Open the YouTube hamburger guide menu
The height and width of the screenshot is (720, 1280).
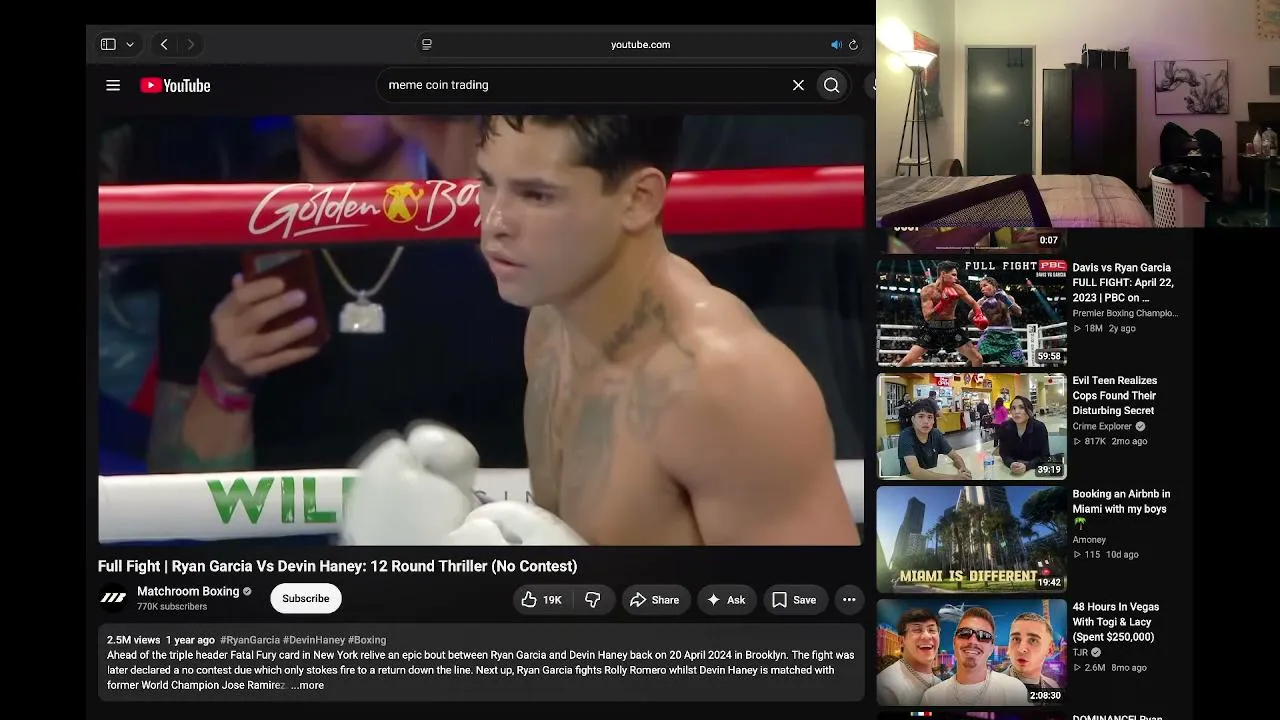113,86
